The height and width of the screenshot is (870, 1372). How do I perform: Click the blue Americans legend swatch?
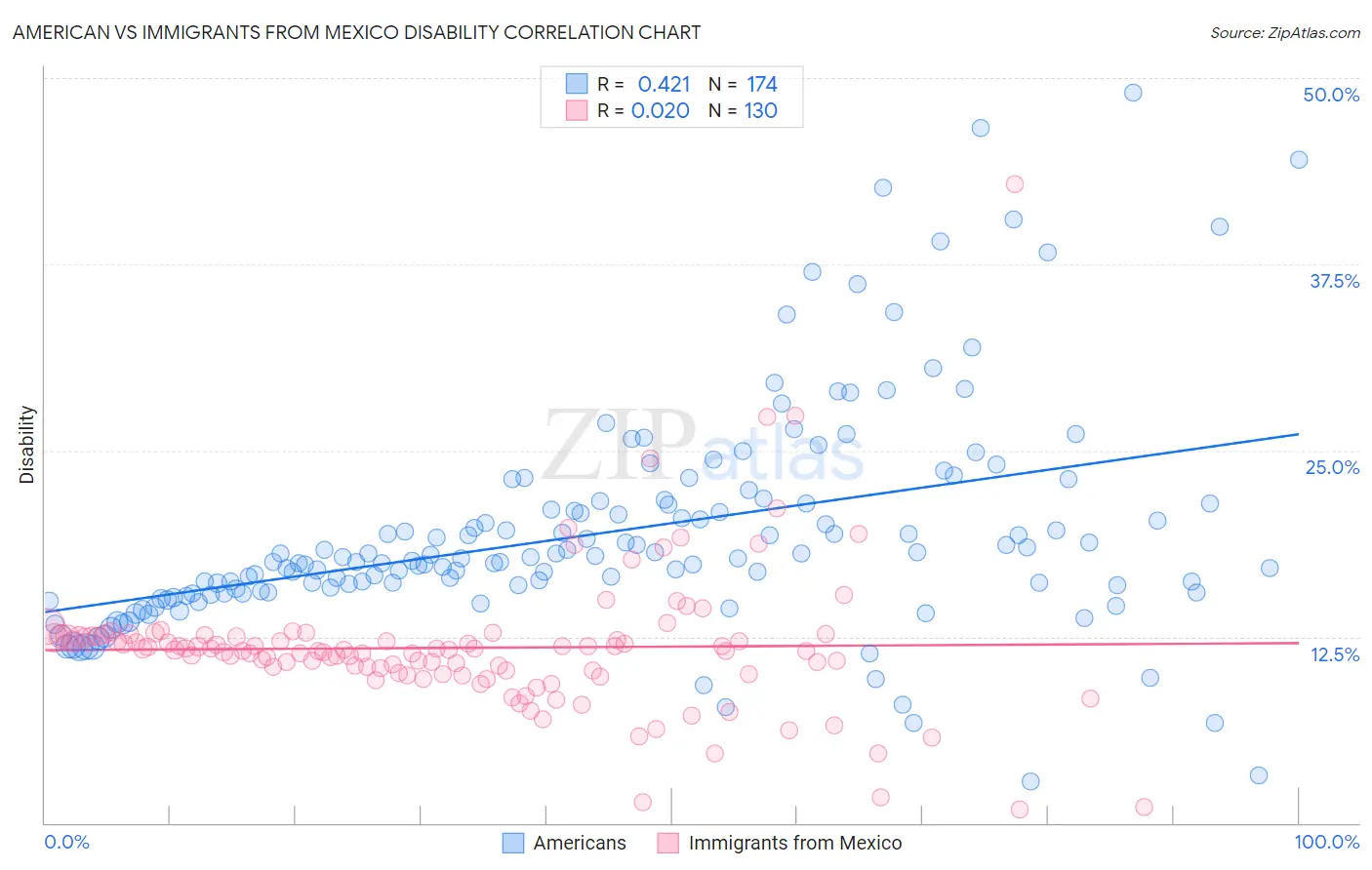point(513,843)
